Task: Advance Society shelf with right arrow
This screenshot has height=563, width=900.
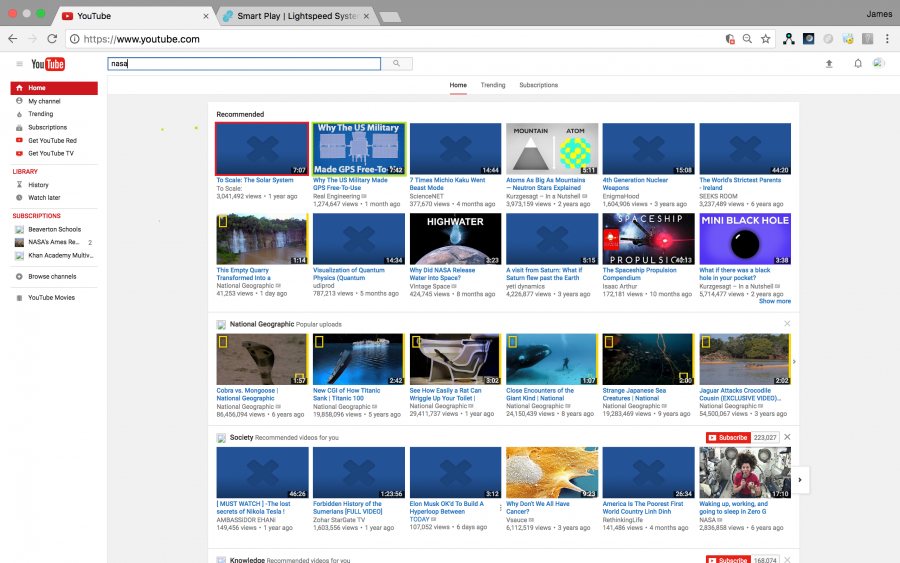Action: (x=800, y=480)
